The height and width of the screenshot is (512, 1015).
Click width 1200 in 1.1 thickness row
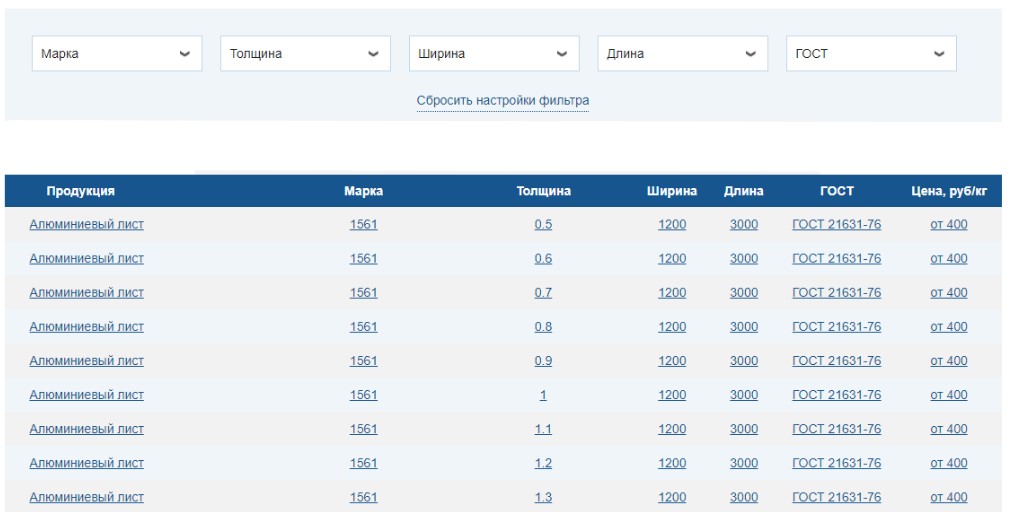[672, 429]
